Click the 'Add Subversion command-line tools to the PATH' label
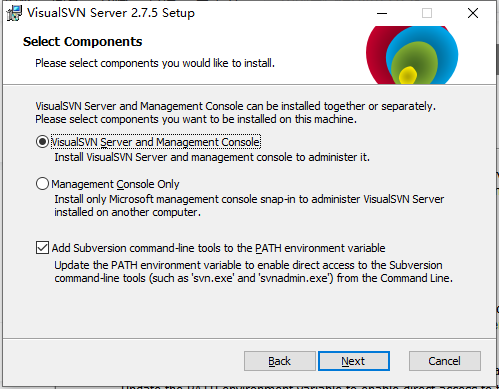Viewport: 499px width, 389px height. [218, 248]
